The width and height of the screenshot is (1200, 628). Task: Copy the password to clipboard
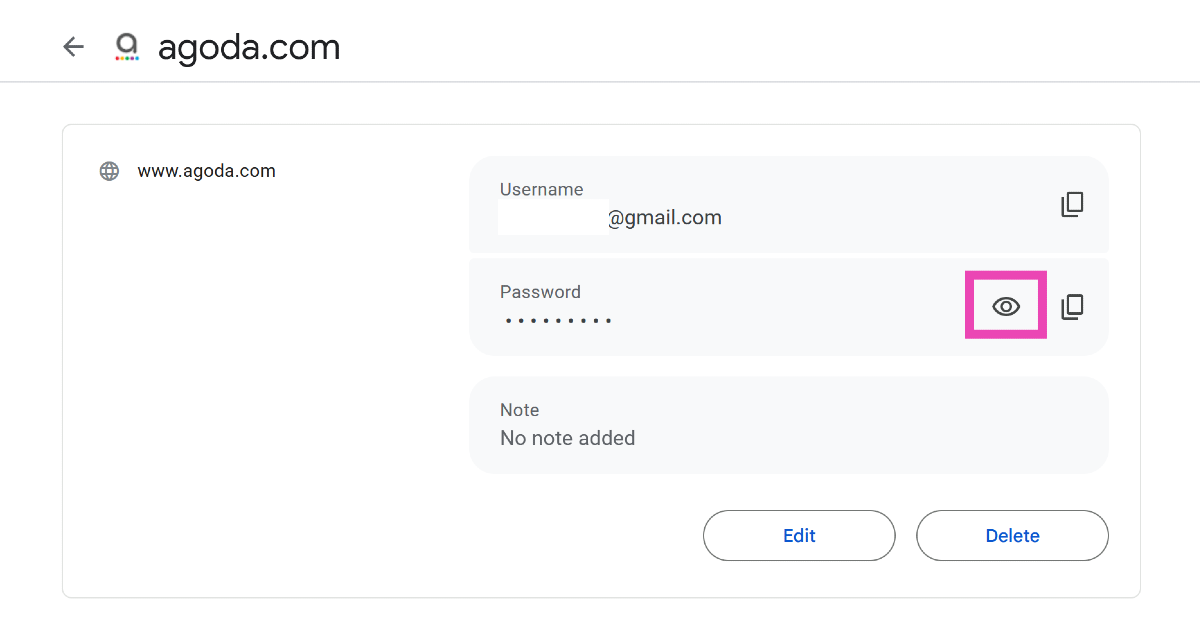[1072, 307]
